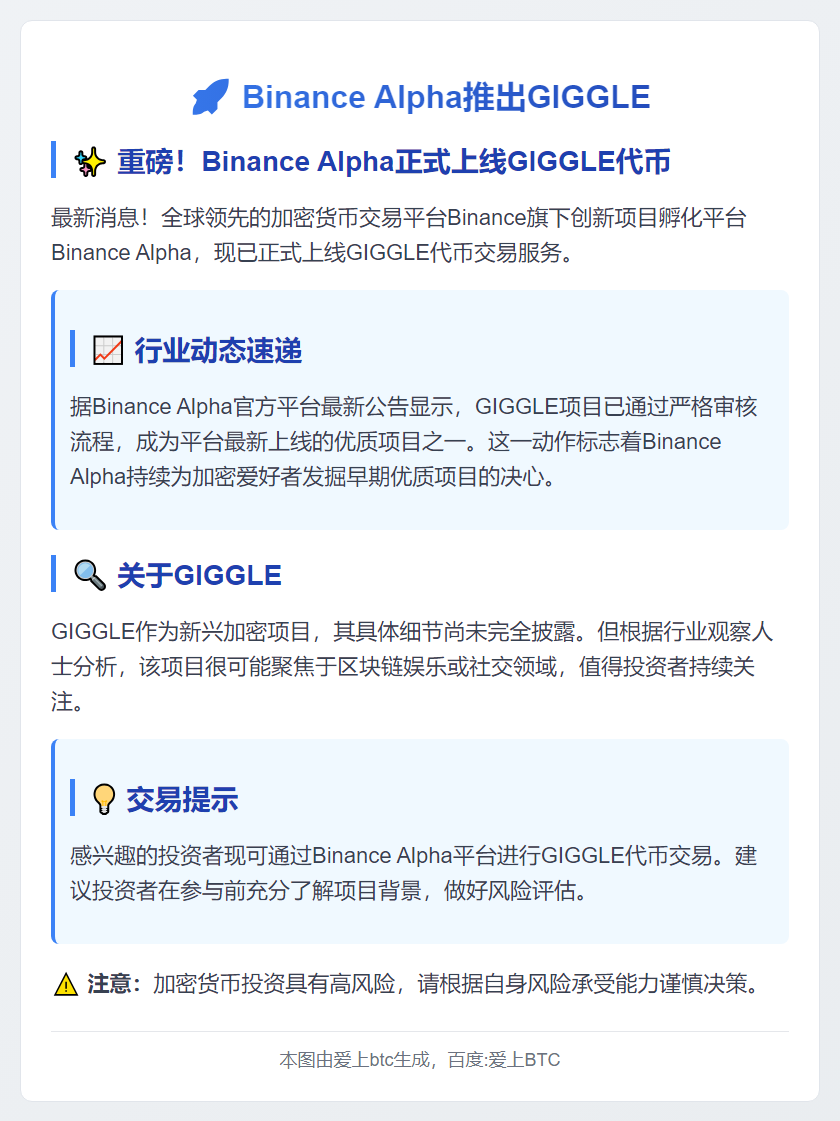This screenshot has height=1121, width=840.
Task: Click the magnifying glass icon beside 关于GIGGLE
Action: pos(90,575)
